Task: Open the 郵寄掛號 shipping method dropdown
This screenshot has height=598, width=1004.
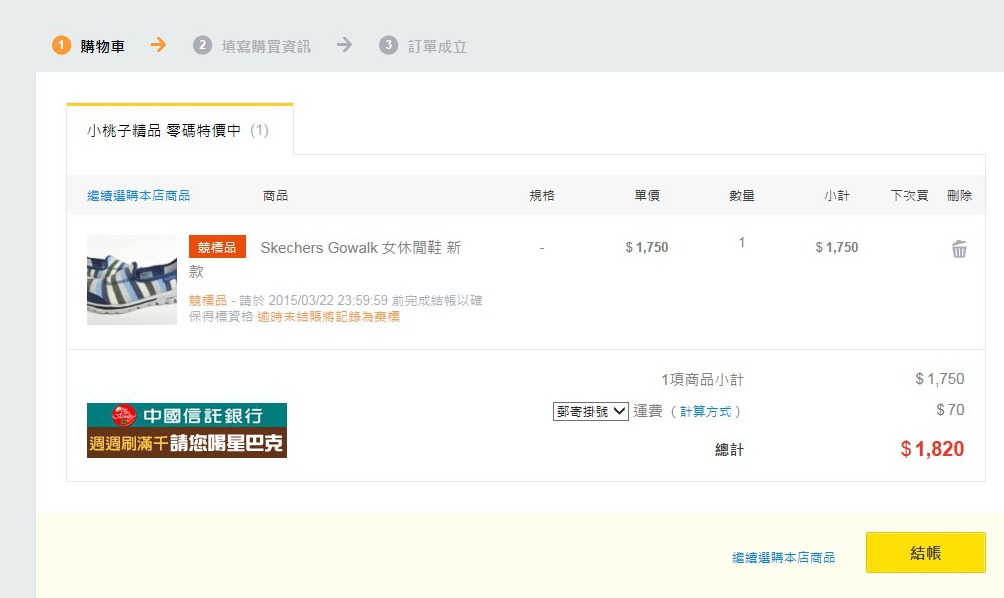Action: pyautogui.click(x=590, y=411)
